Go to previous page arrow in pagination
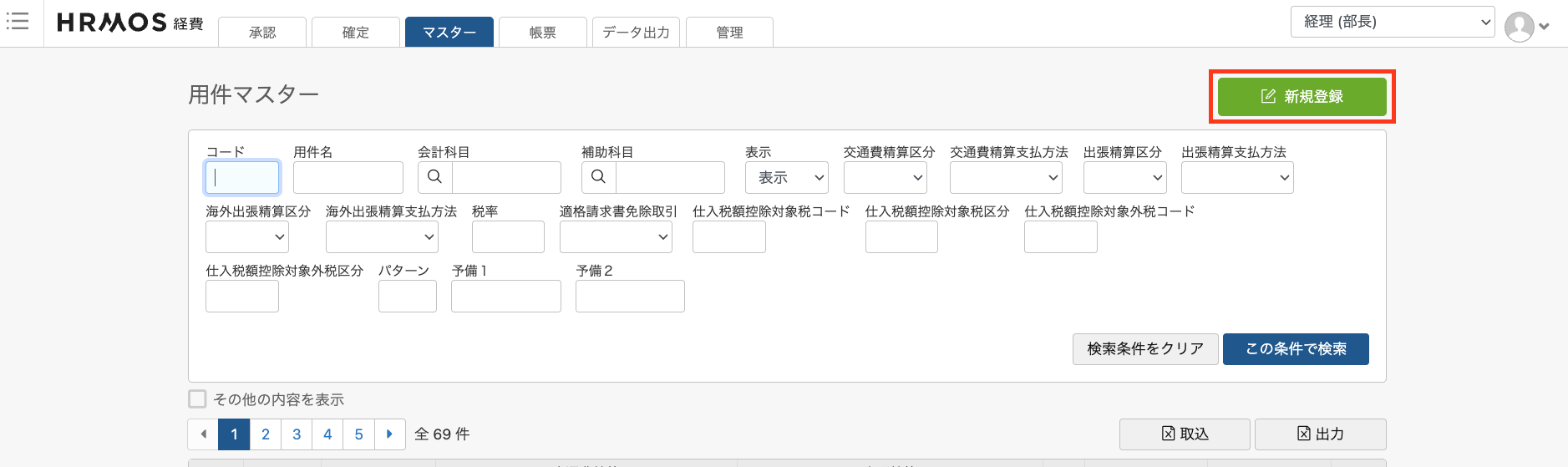The image size is (1568, 467). point(203,434)
